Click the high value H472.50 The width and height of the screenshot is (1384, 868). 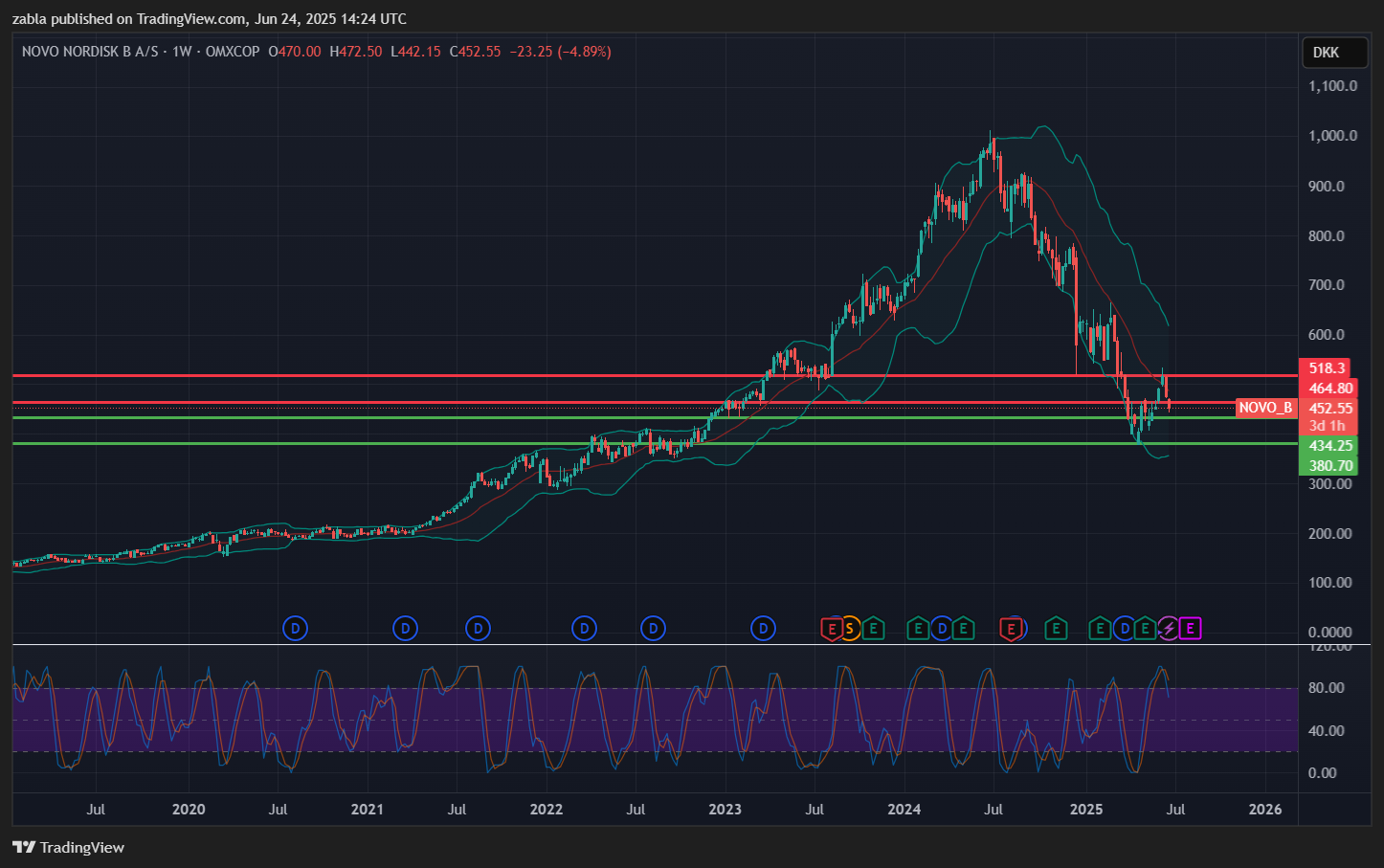click(x=356, y=52)
